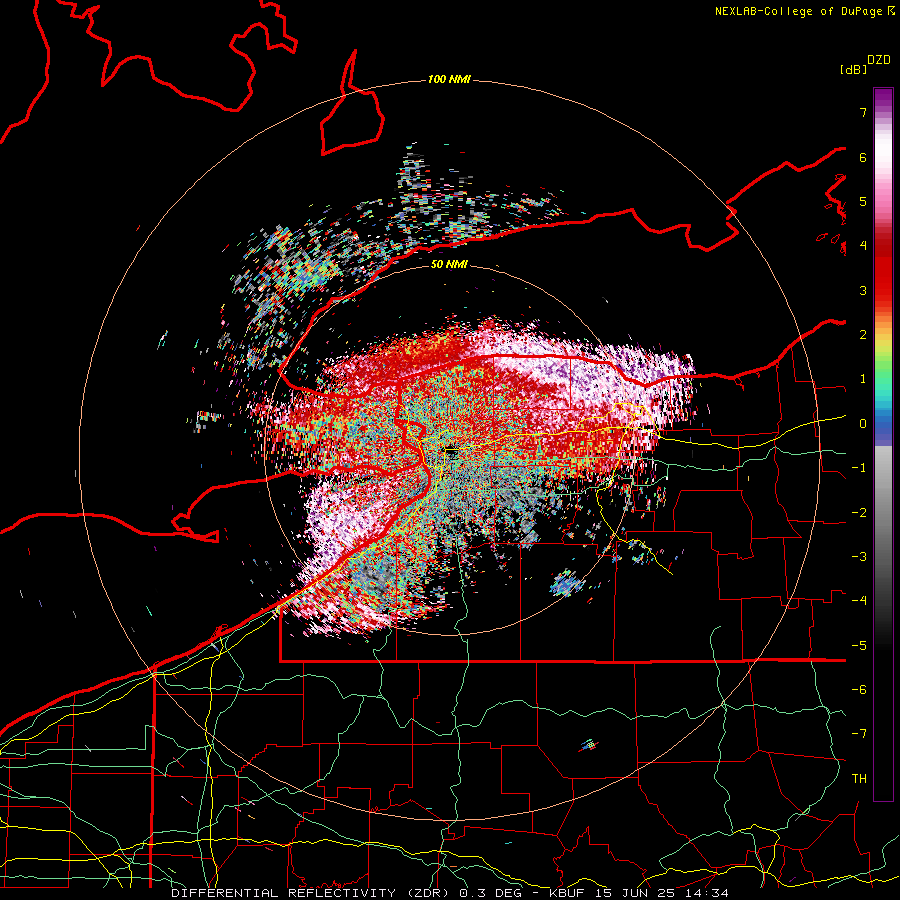
Task: Click the 1 value on color scale
Action: coord(863,379)
